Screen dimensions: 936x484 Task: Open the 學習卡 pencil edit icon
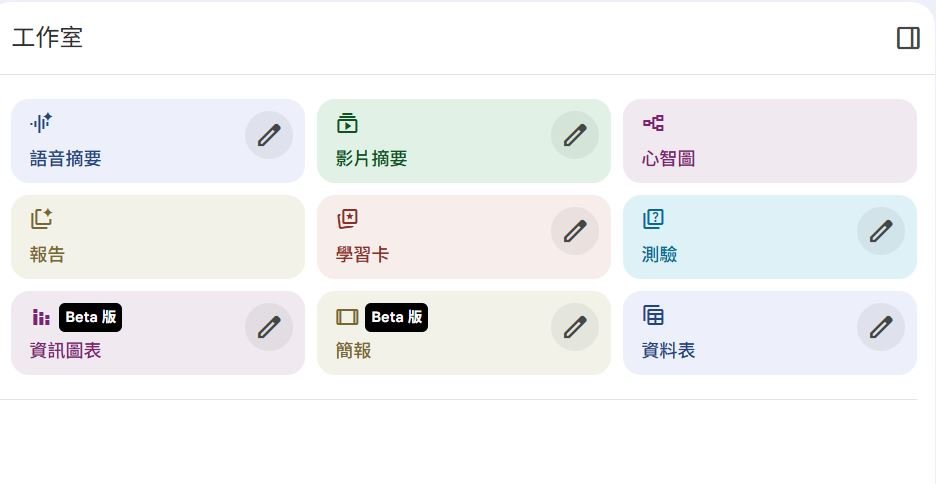tap(575, 231)
